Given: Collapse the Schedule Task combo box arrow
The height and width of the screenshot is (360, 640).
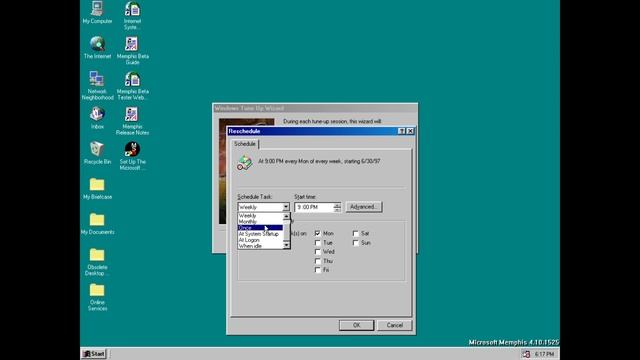Looking at the screenshot, I should 286,207.
